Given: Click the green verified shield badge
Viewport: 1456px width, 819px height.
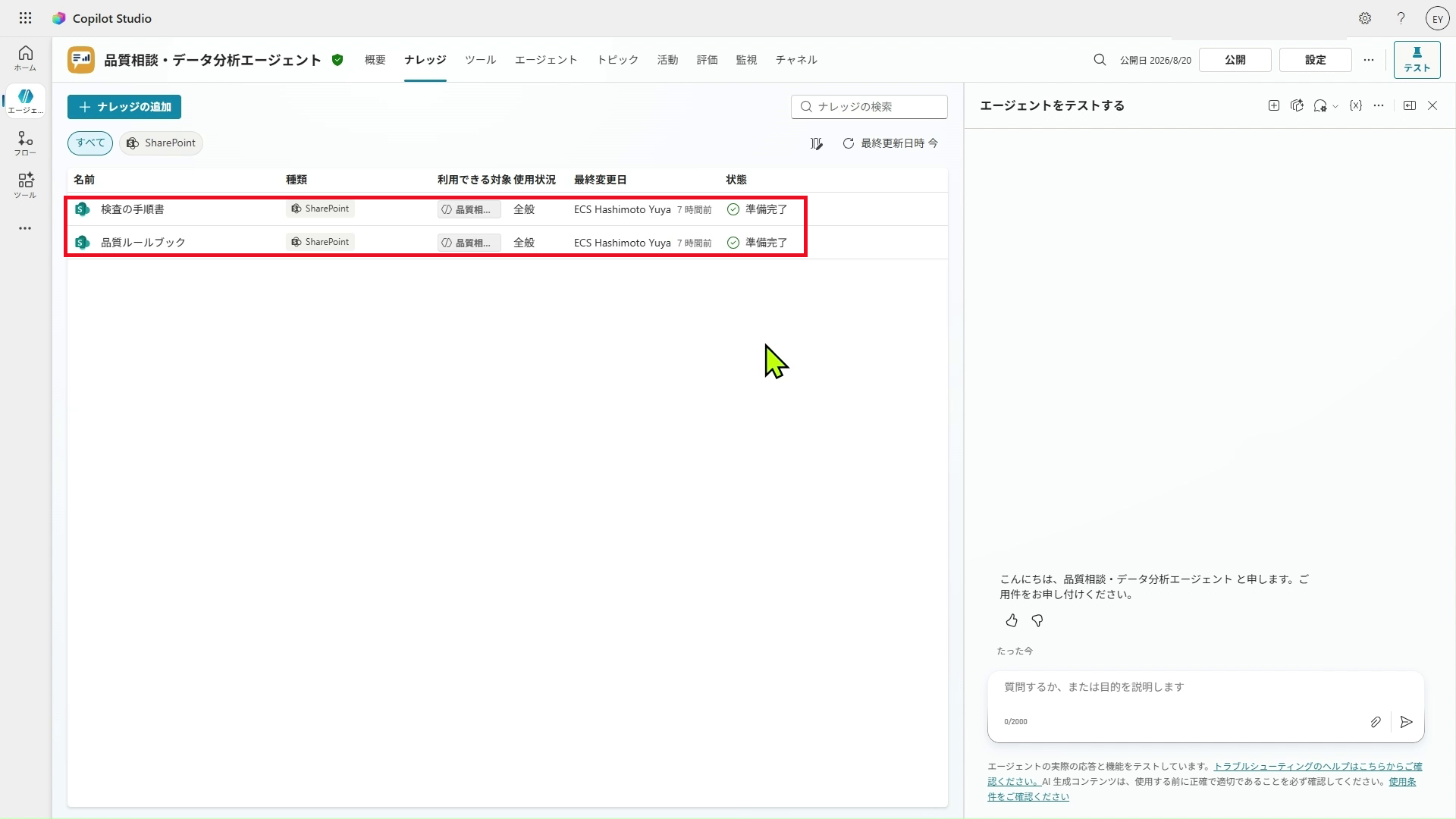Looking at the screenshot, I should (x=337, y=60).
